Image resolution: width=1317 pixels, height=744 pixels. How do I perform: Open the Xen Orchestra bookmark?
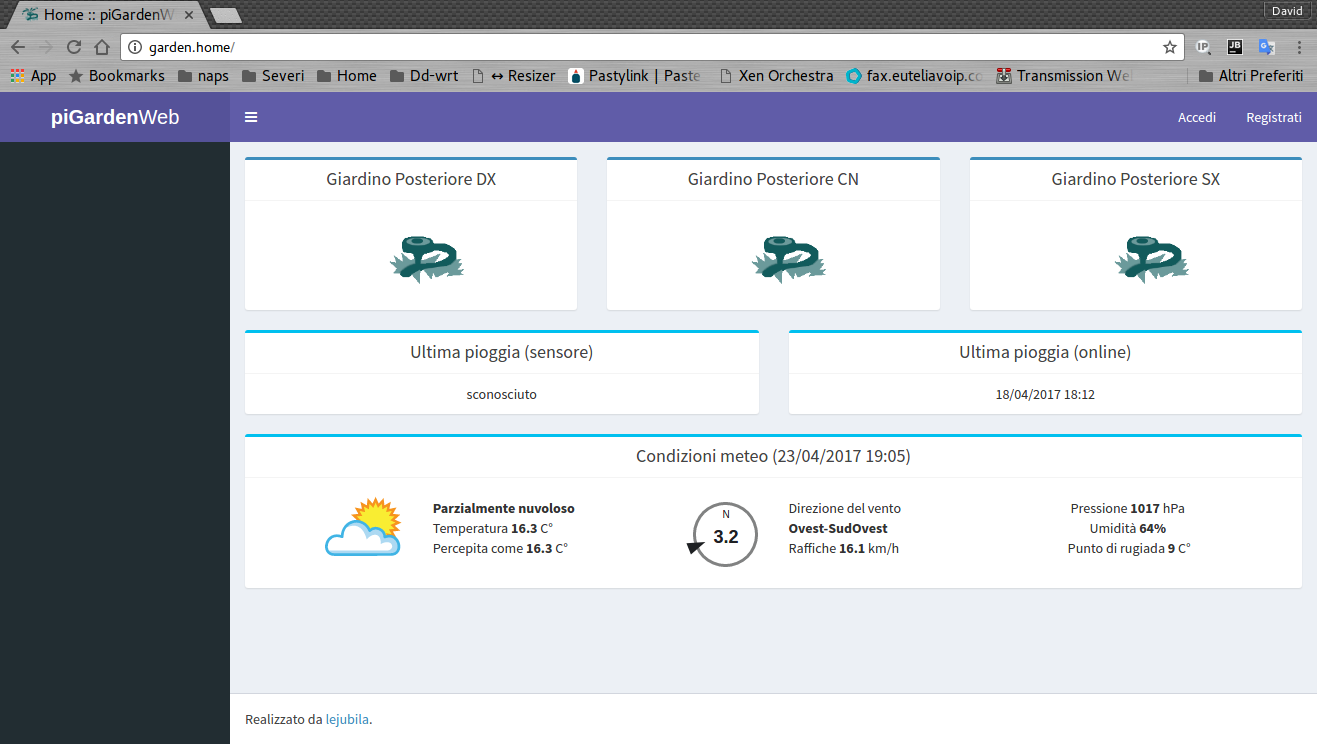coord(776,76)
